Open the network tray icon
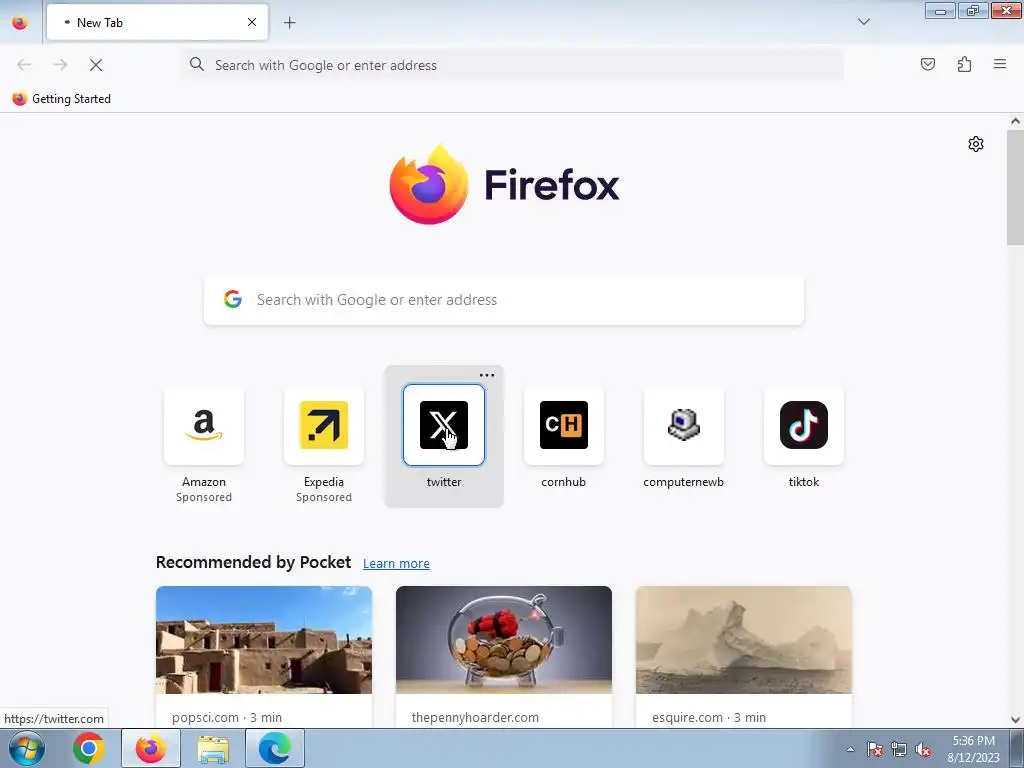The height and width of the screenshot is (768, 1024). [x=899, y=749]
